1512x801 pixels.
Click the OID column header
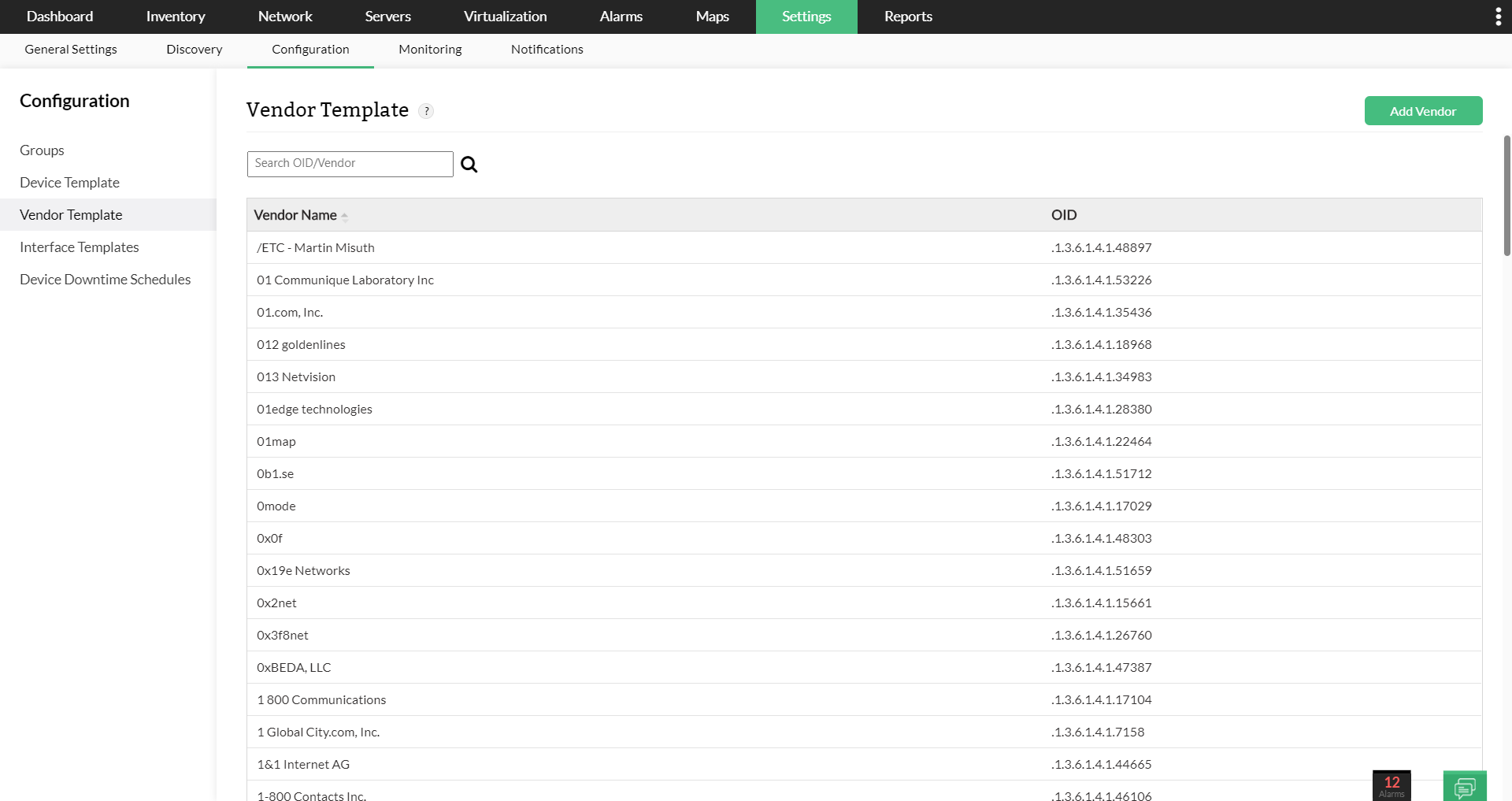click(1064, 215)
